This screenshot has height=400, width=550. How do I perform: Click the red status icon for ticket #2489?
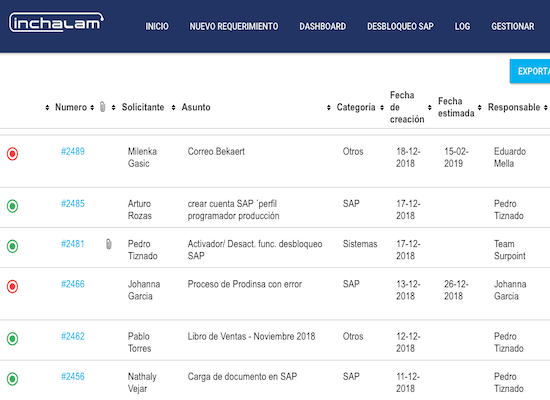coord(12,154)
